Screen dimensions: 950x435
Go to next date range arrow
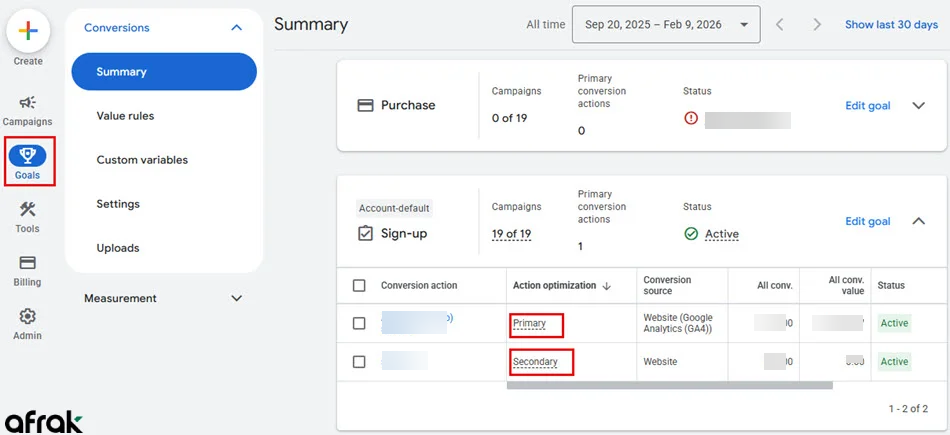click(x=817, y=24)
